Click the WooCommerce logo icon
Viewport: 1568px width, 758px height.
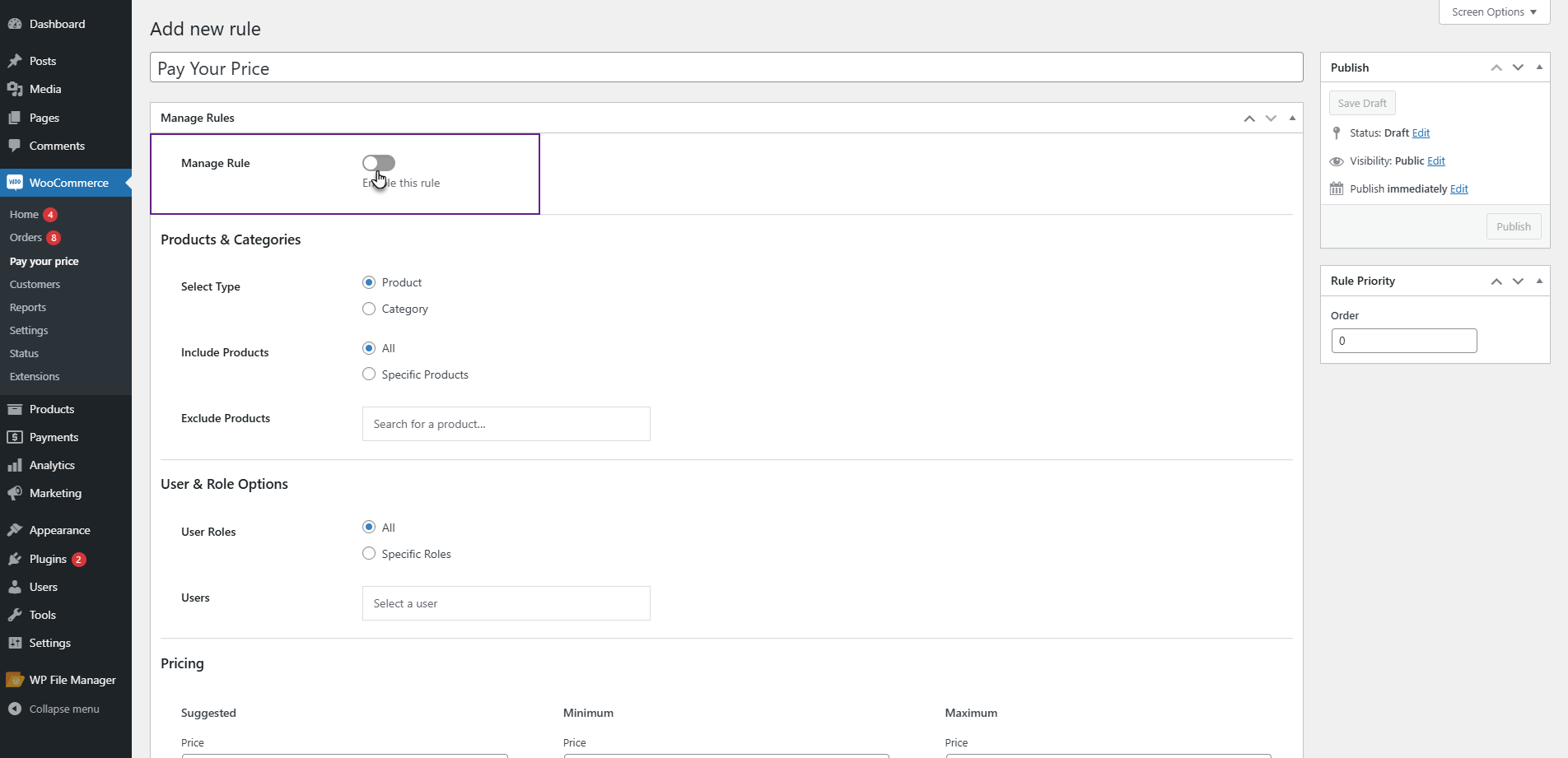pos(15,183)
